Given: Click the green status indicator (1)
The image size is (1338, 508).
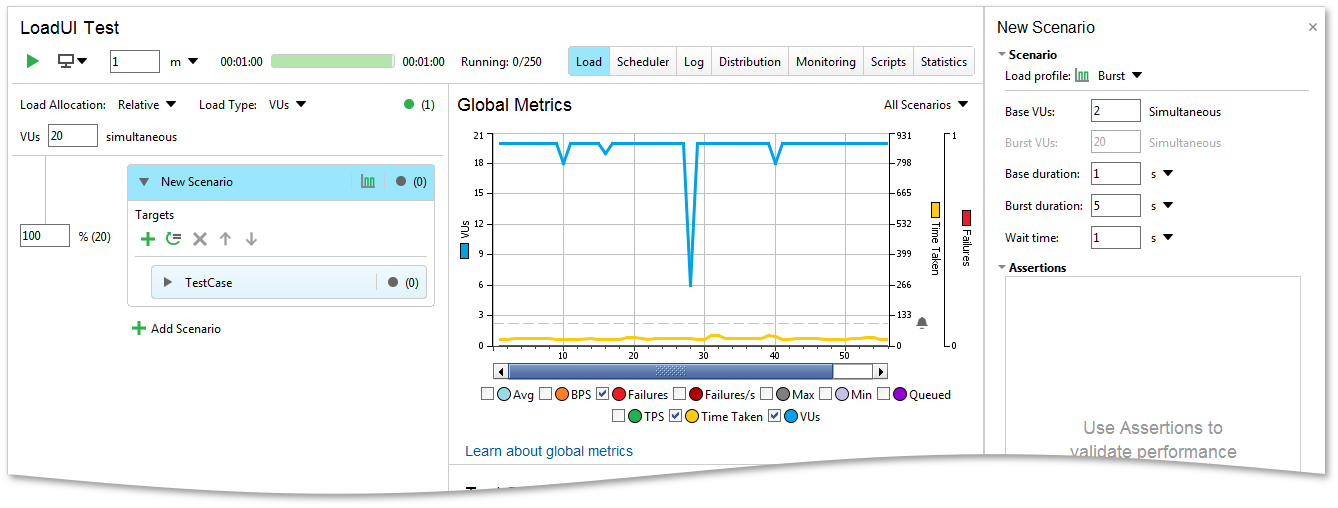Looking at the screenshot, I should tap(409, 104).
